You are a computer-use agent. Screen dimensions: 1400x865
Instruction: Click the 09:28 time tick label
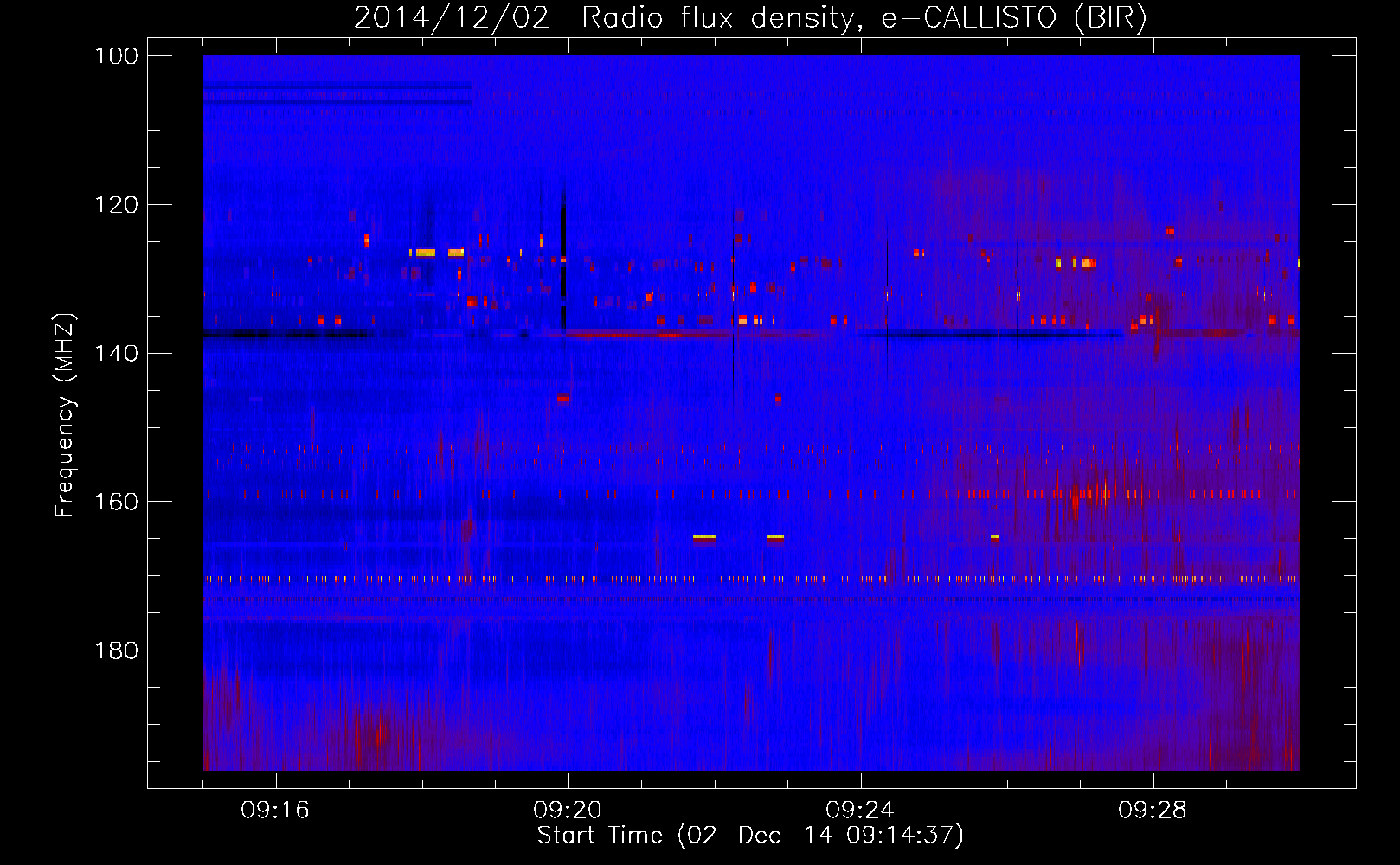click(x=1153, y=811)
